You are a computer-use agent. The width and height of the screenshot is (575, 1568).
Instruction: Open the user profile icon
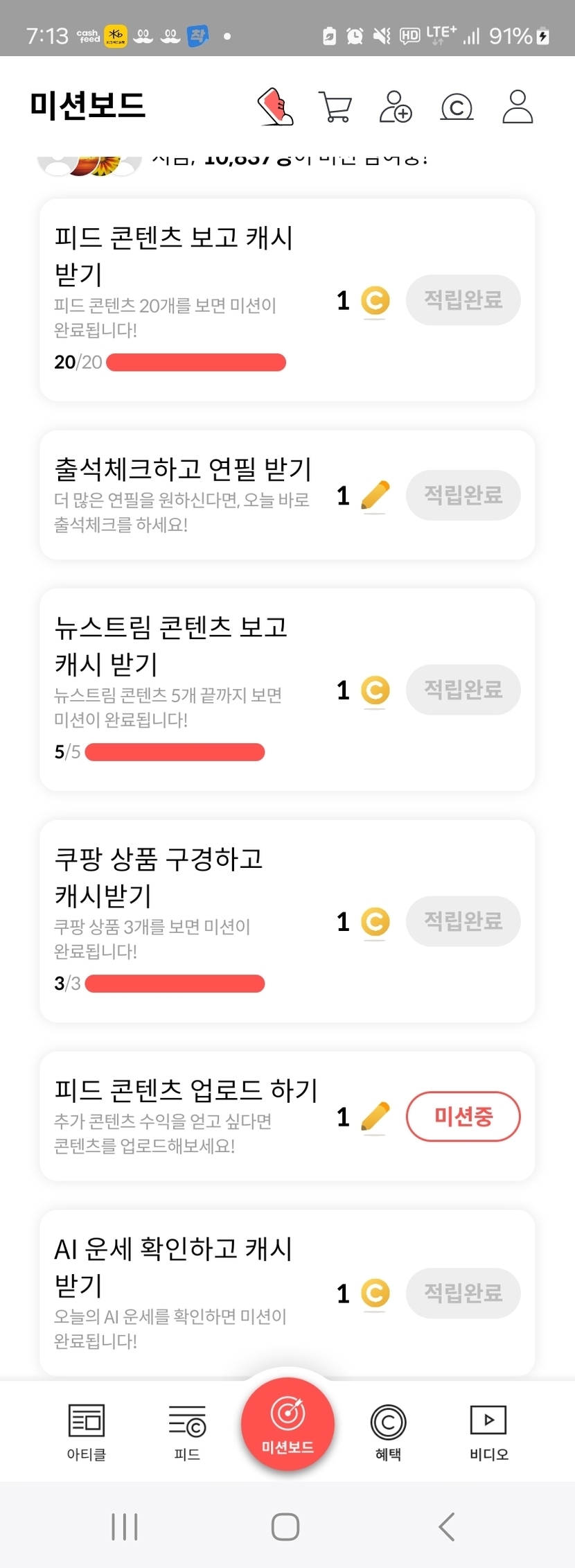tap(517, 107)
